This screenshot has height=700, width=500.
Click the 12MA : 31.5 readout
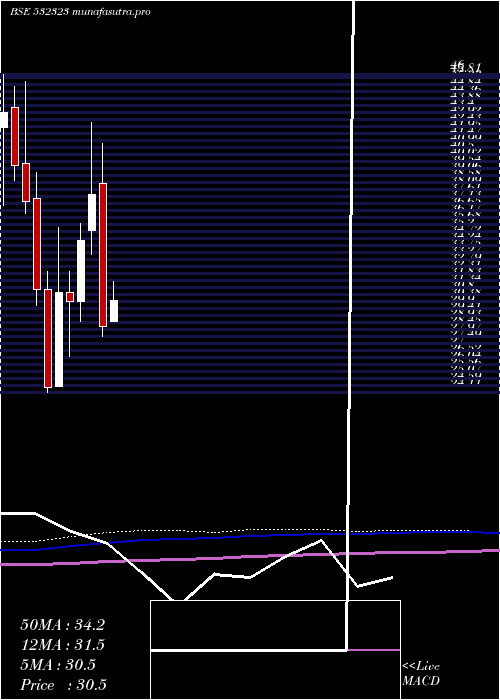point(62,645)
